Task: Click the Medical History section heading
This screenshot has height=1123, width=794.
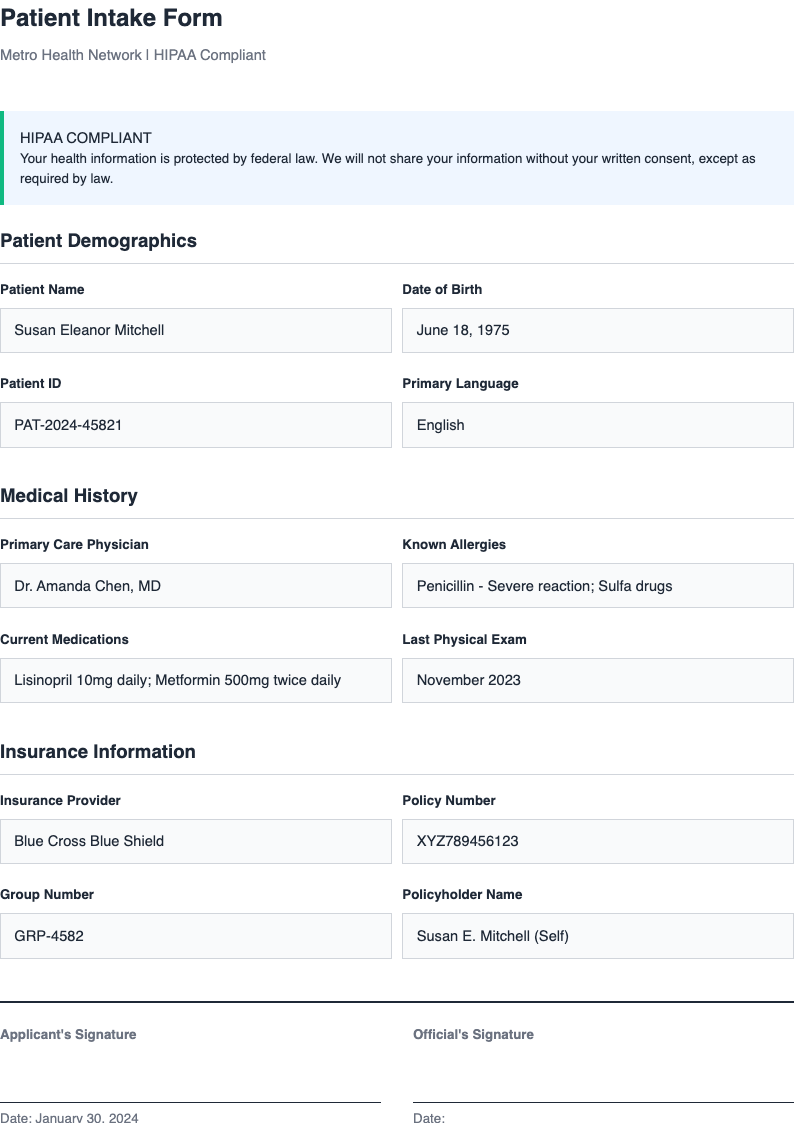Action: click(69, 496)
